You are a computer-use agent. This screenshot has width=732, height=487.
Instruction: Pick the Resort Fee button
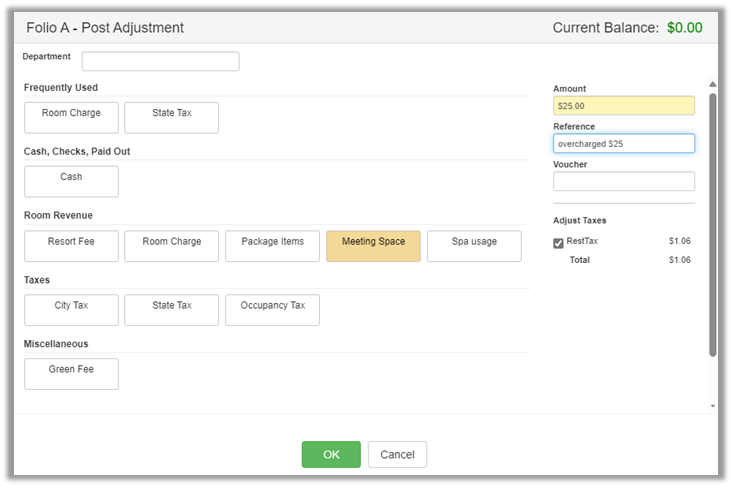(x=71, y=246)
